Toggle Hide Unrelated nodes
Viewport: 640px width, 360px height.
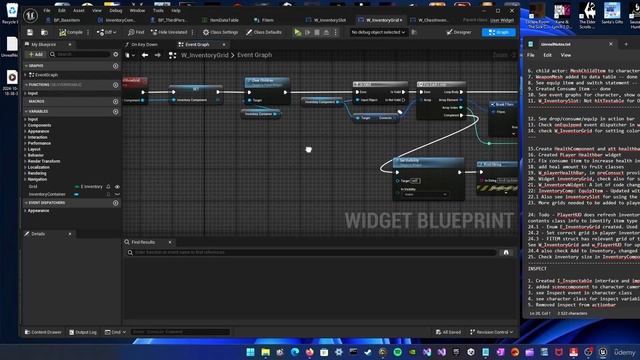click(169, 32)
